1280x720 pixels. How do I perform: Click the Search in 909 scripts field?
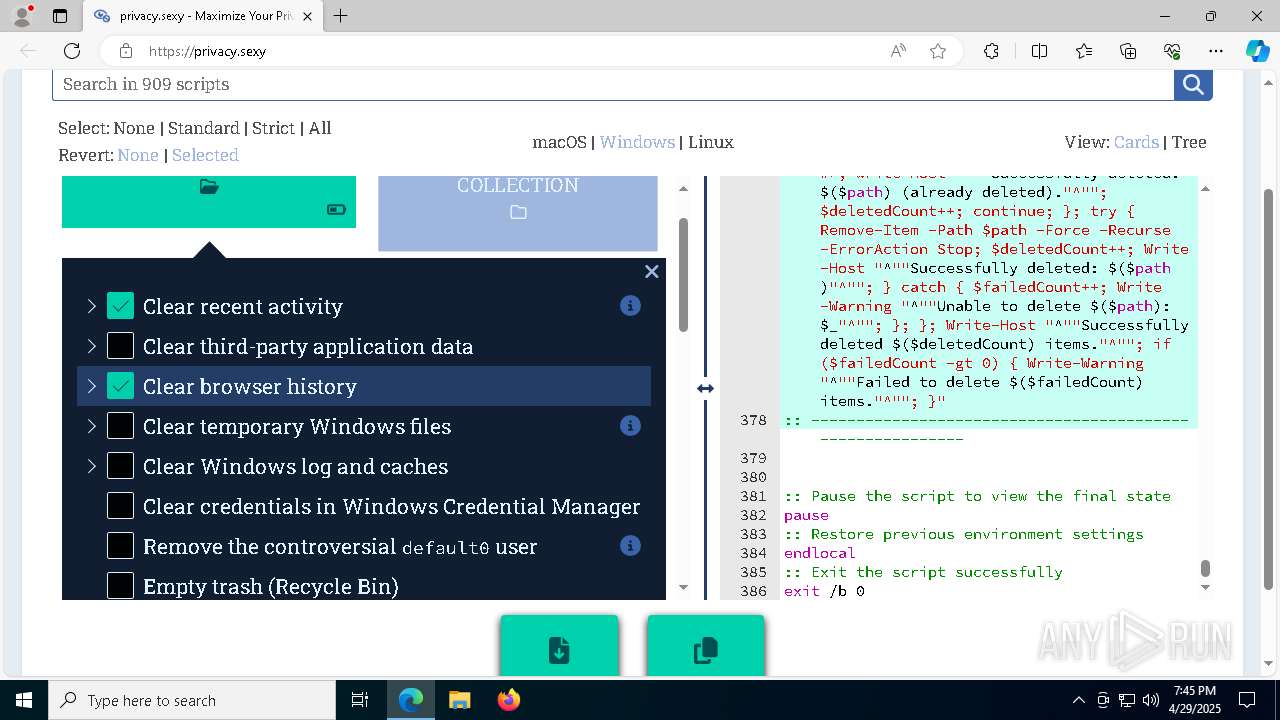[613, 84]
